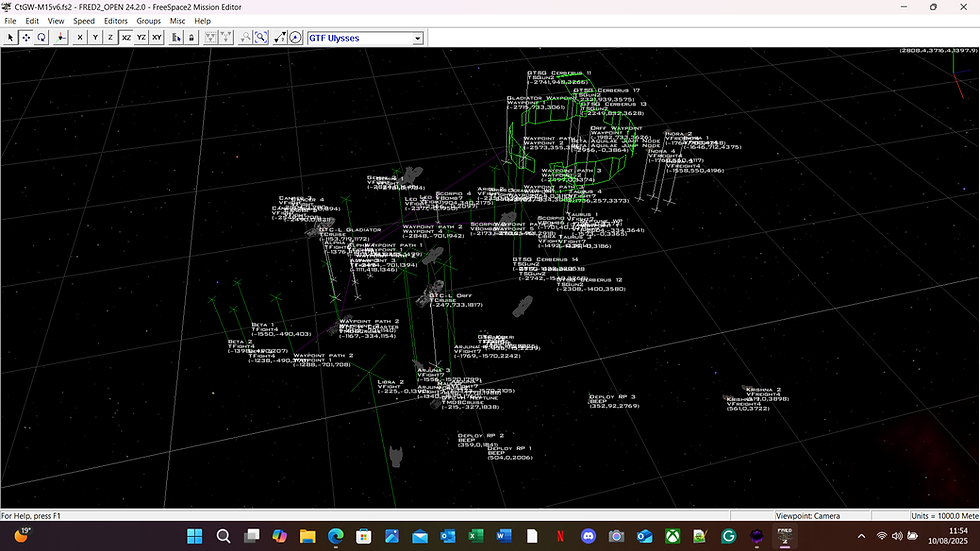Open the Edit menu
The height and width of the screenshot is (551, 980).
click(x=32, y=21)
